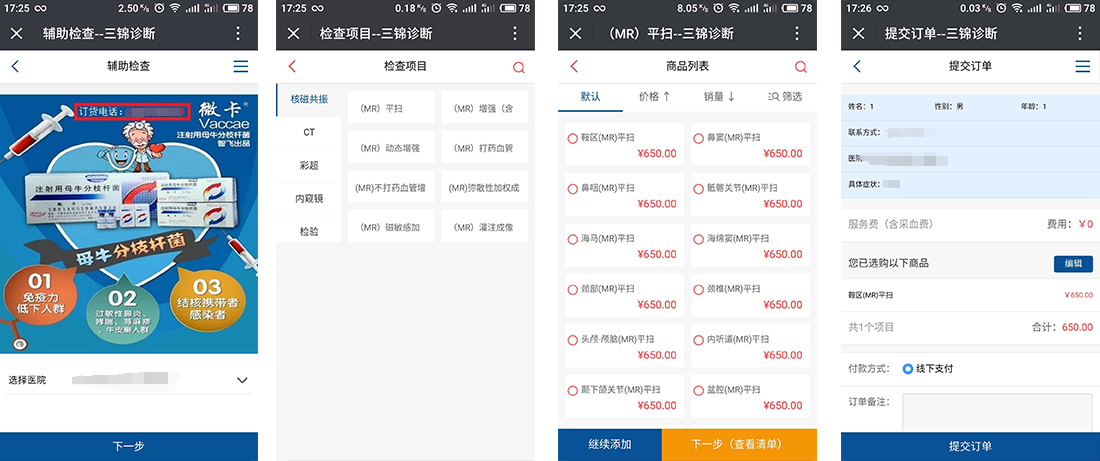Go back using red arrow on 检查项目
Screen dimensions: 1100x461
[x=292, y=67]
